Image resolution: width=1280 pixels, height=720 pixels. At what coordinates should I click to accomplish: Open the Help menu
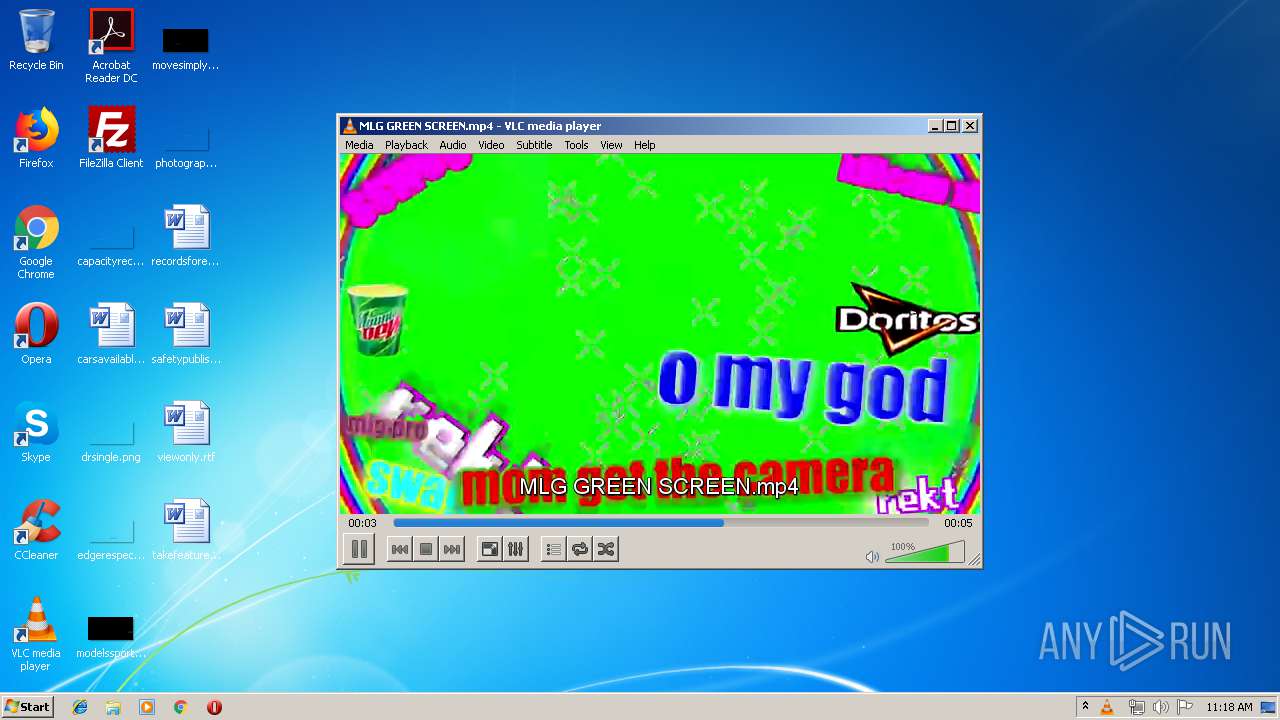tap(645, 145)
